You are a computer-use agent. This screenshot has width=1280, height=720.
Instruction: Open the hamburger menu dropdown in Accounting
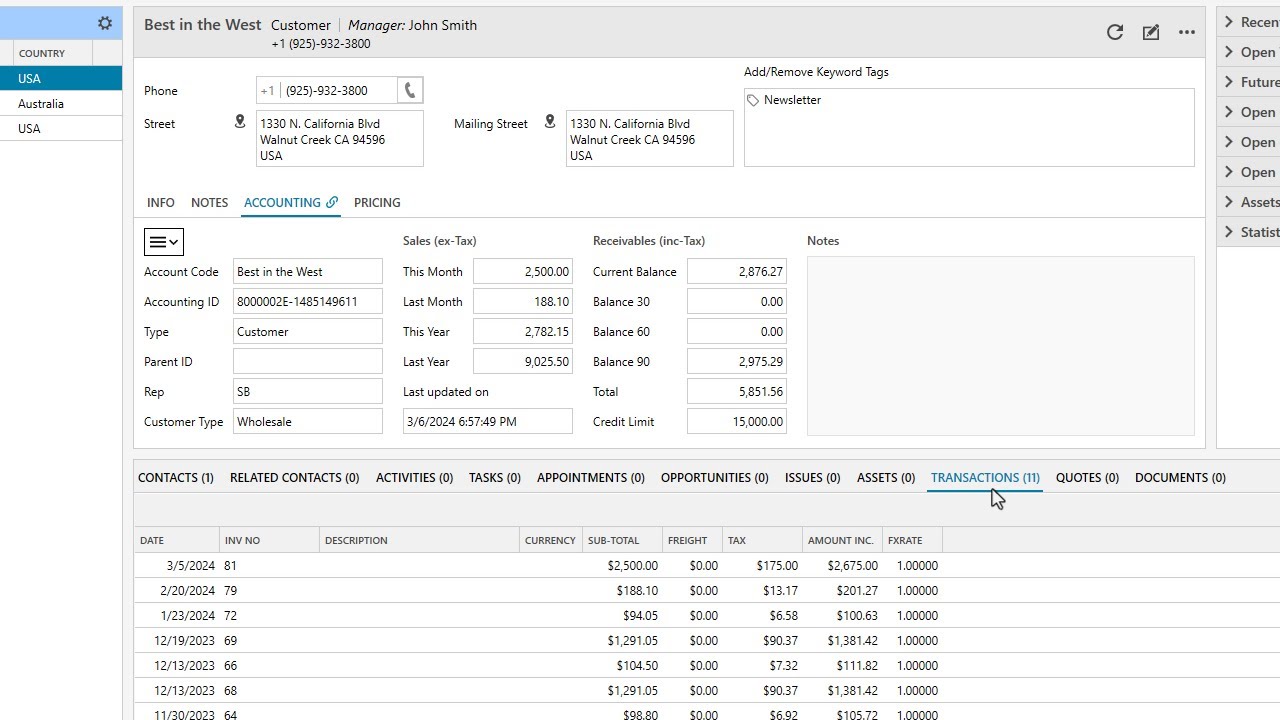[164, 242]
